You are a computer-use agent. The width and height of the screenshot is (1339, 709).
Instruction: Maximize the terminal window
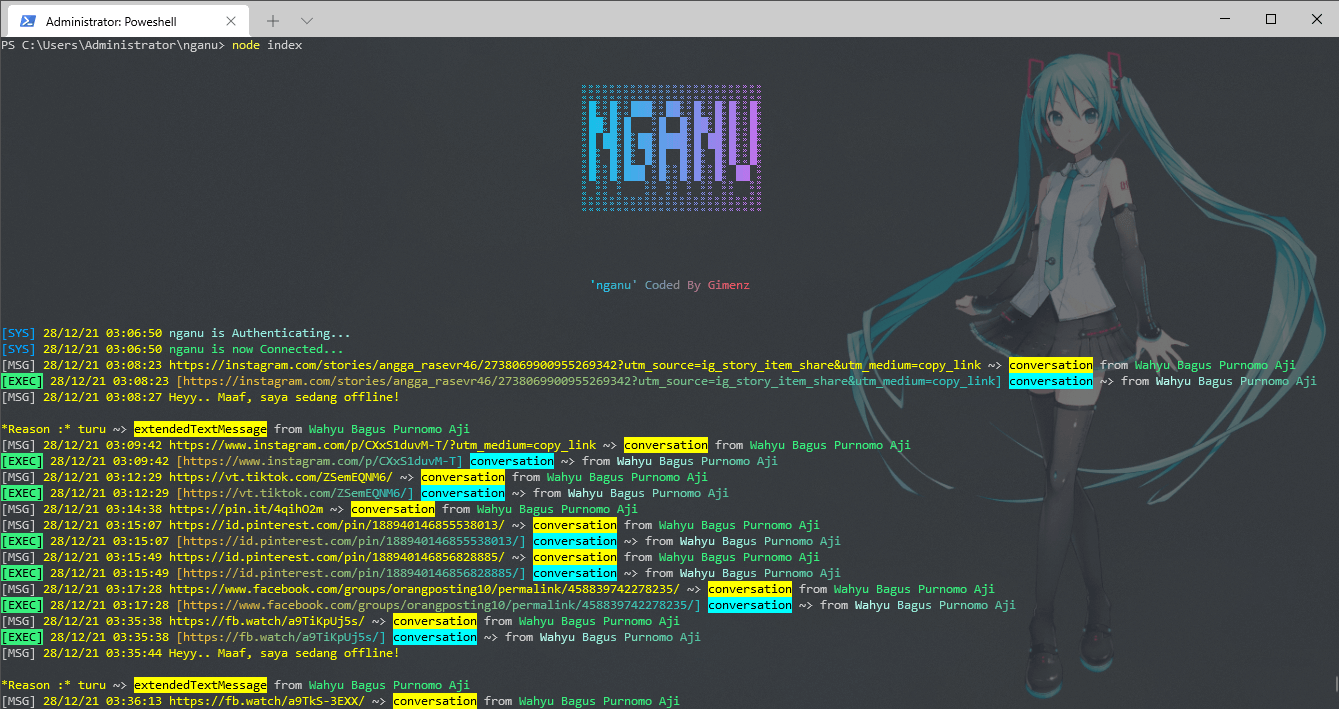coord(1271,19)
